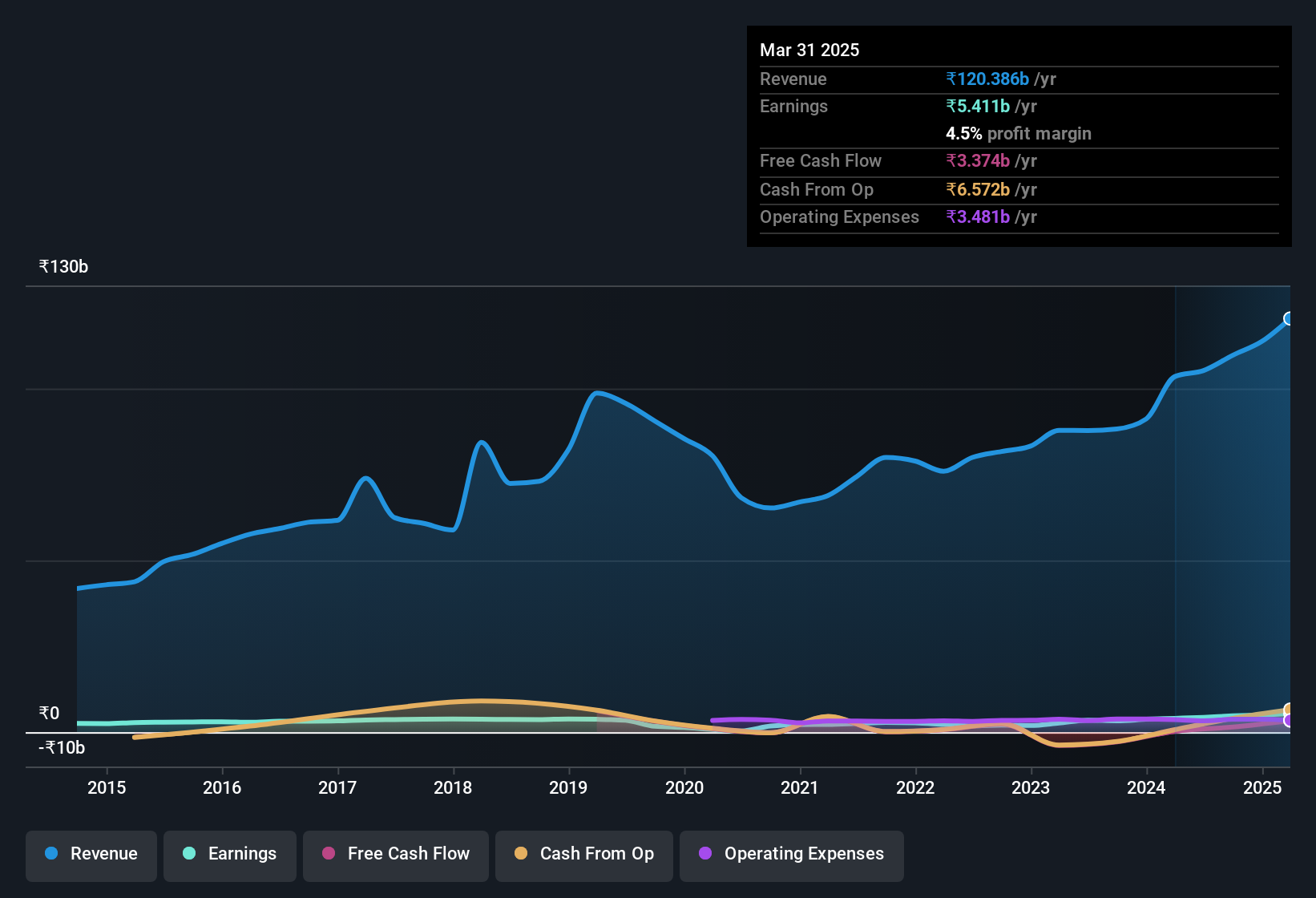Viewport: 1316px width, 898px height.
Task: Click the ₹5.411b Earnings value in tooltip
Action: [978, 107]
